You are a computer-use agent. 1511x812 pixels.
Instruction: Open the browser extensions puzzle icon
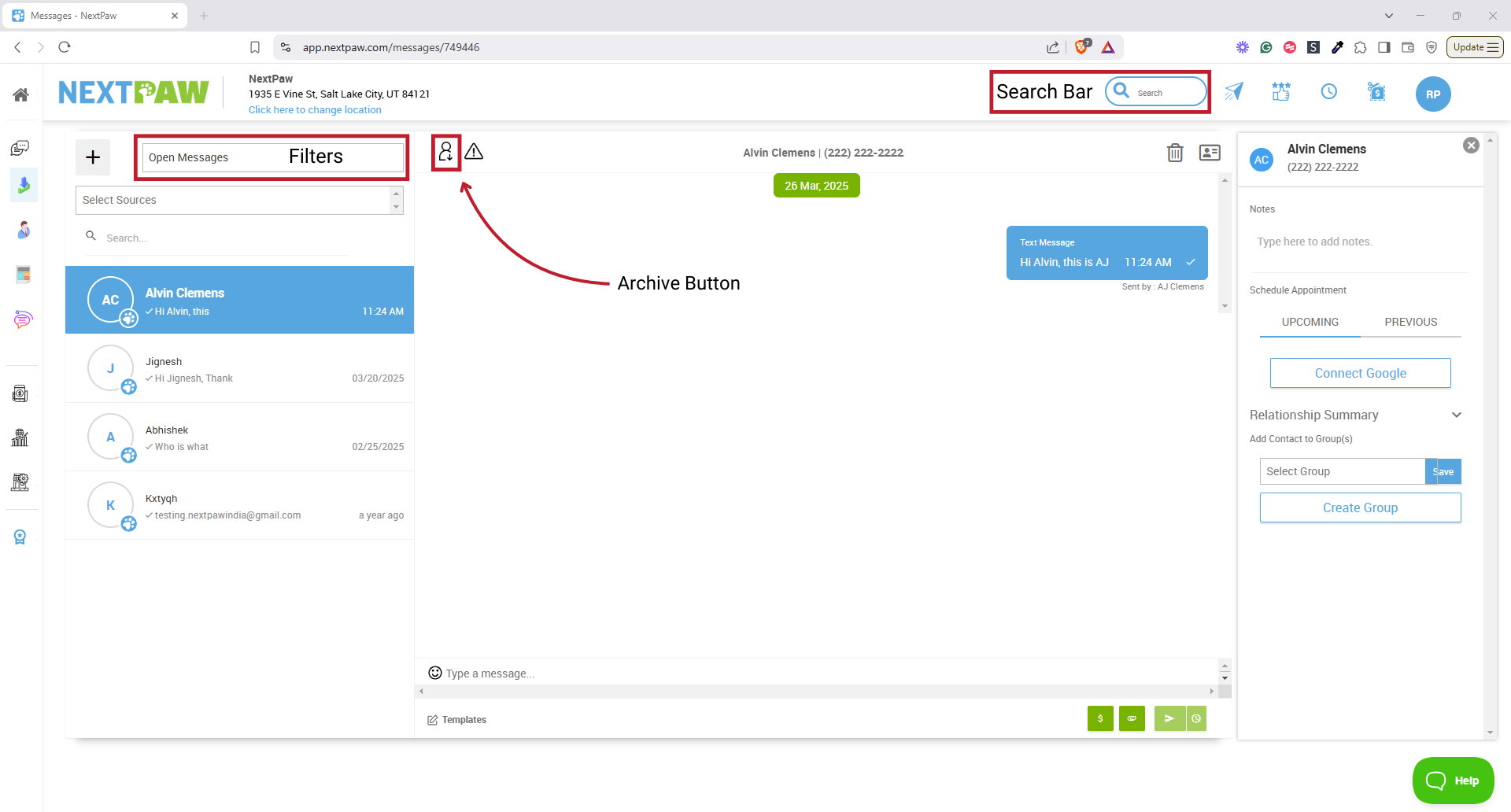click(1361, 47)
